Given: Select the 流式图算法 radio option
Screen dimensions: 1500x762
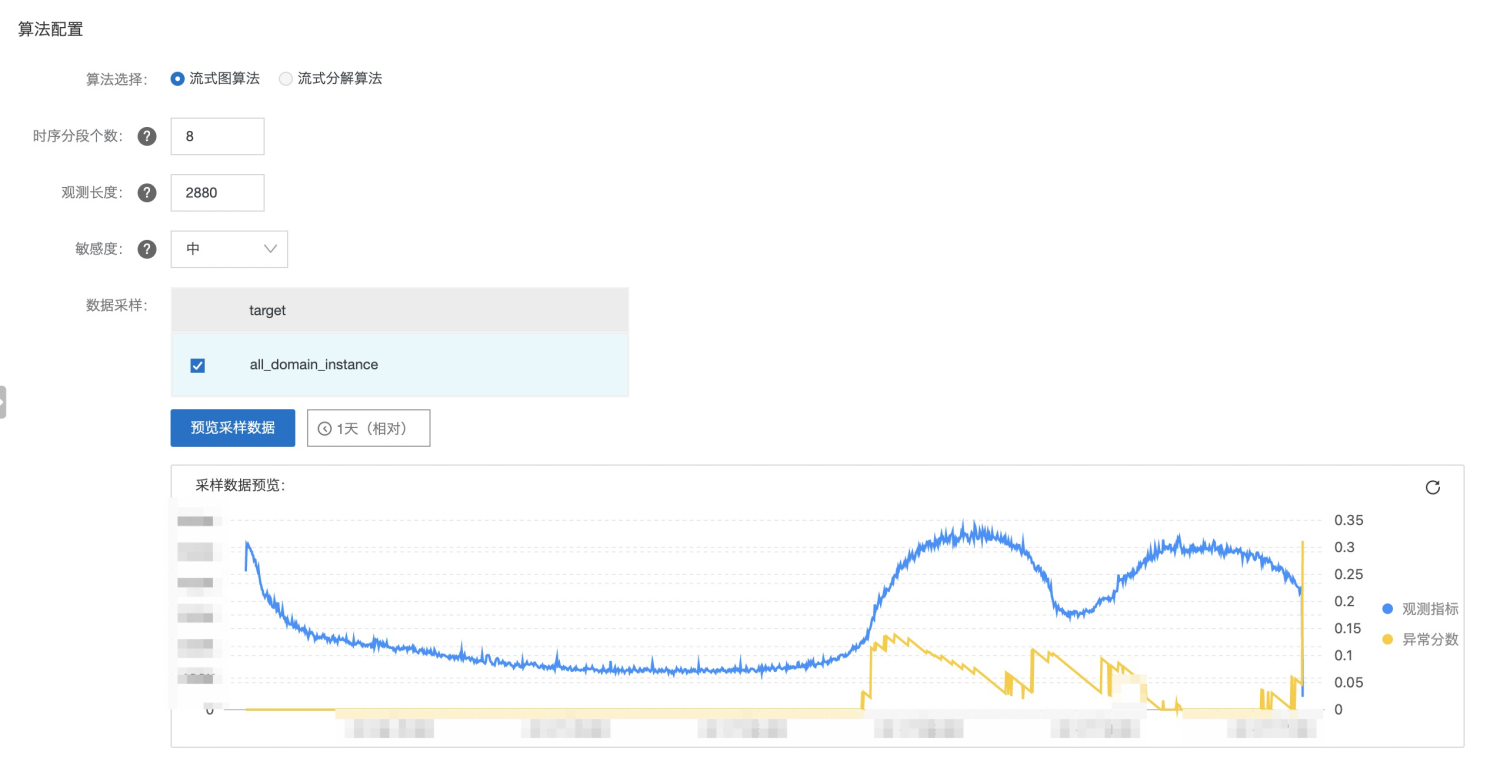Looking at the screenshot, I should tap(178, 79).
